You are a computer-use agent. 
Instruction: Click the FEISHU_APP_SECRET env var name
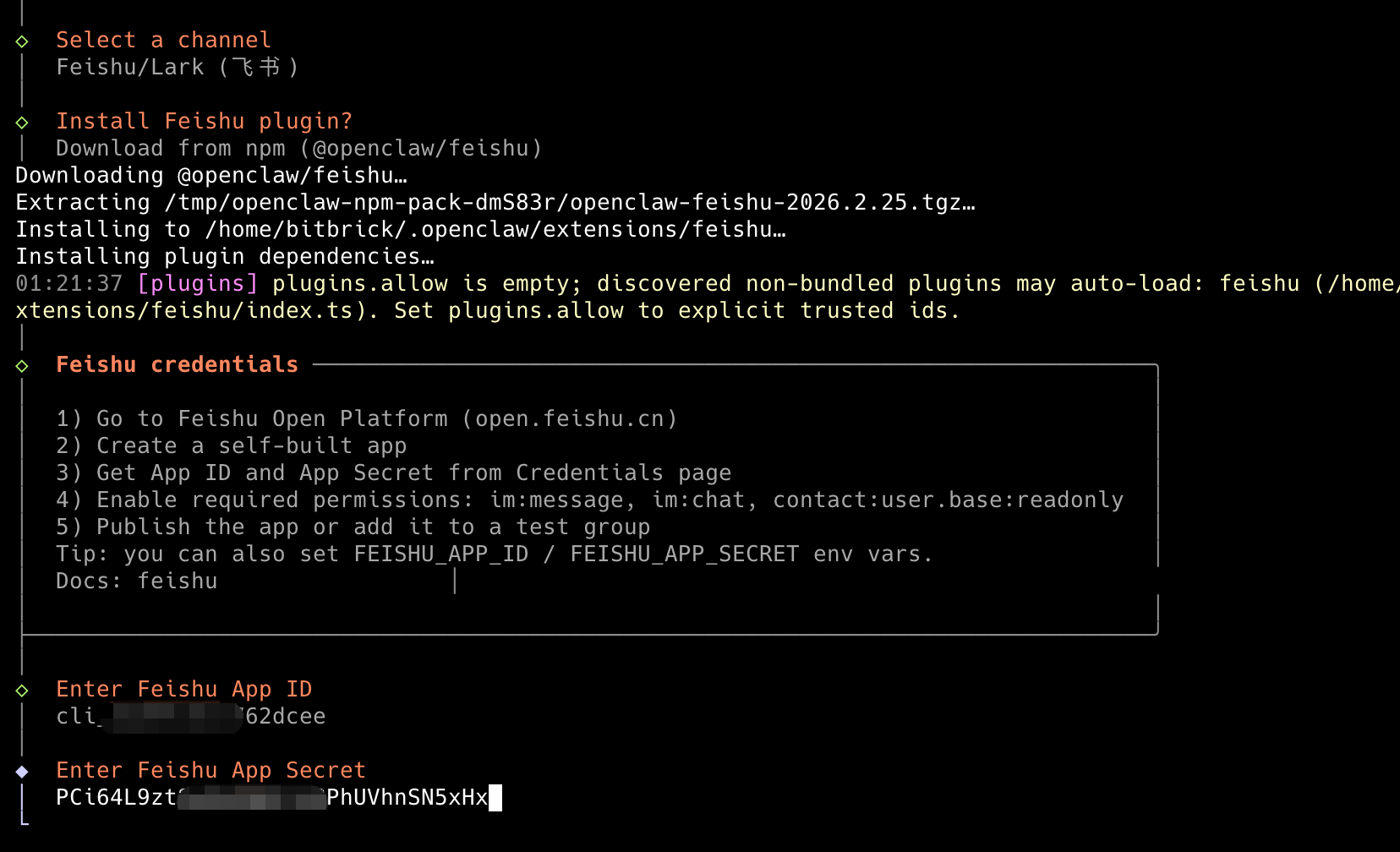tap(684, 554)
